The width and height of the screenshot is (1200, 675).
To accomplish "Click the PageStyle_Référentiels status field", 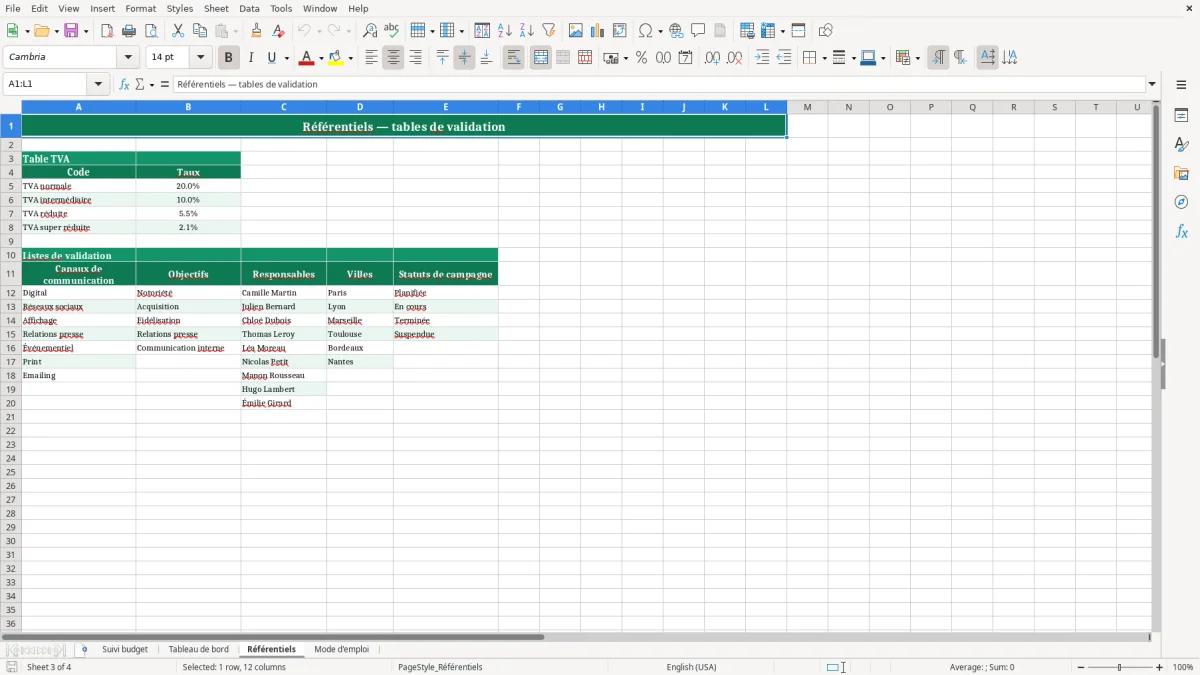I will tap(440, 667).
